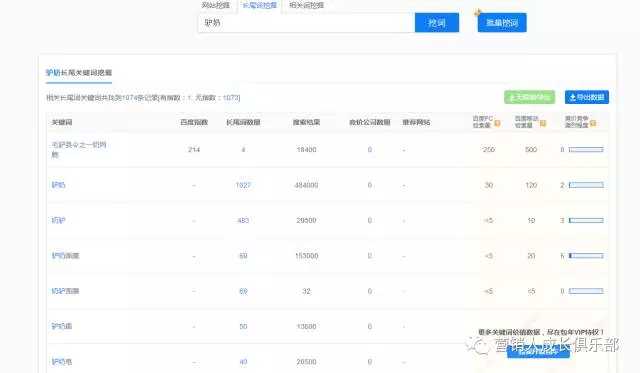Click the competition bar in the 484000 row
The height and width of the screenshot is (373, 640).
tap(586, 185)
